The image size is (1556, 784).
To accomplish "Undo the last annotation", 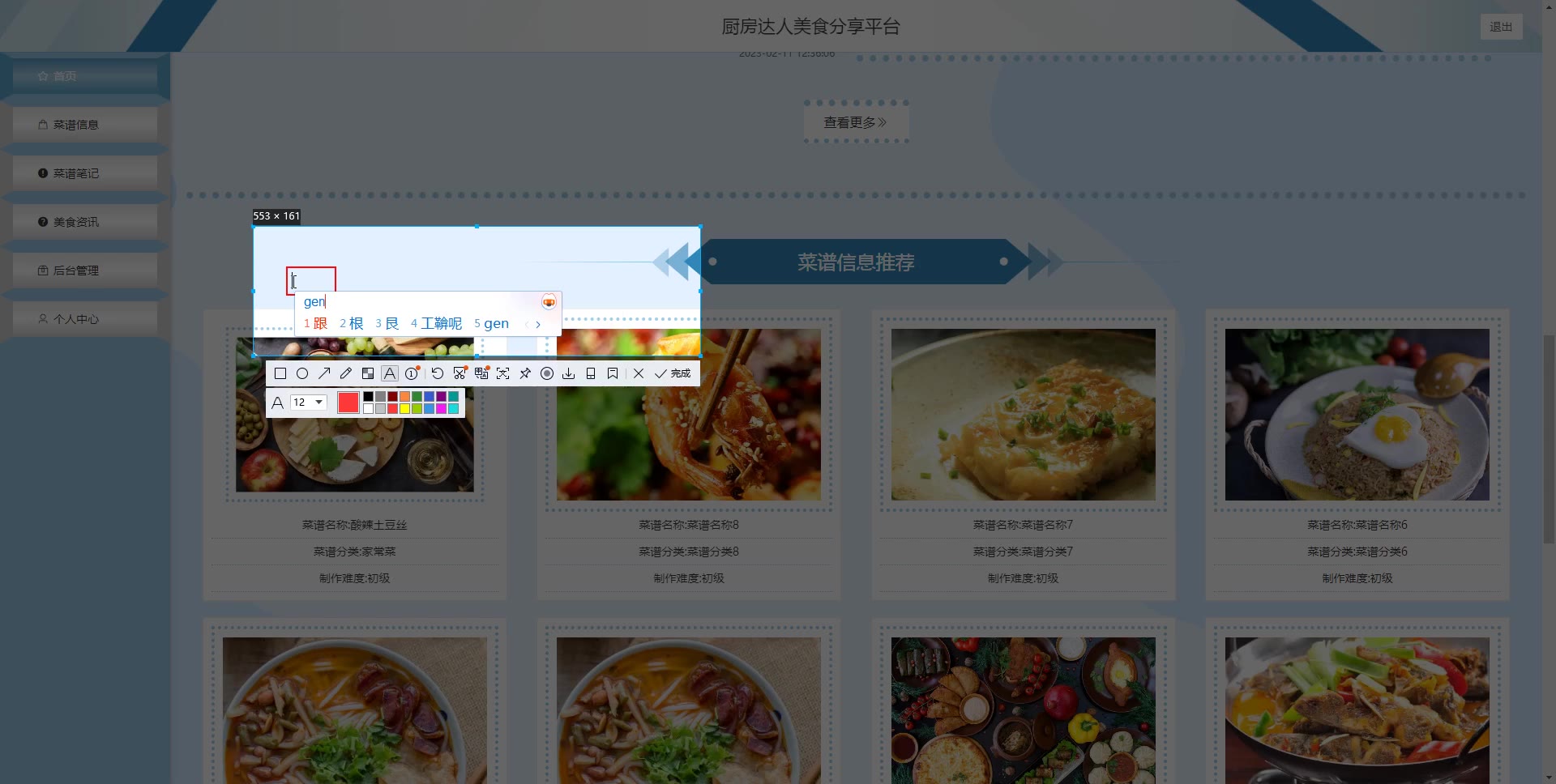I will point(438,373).
